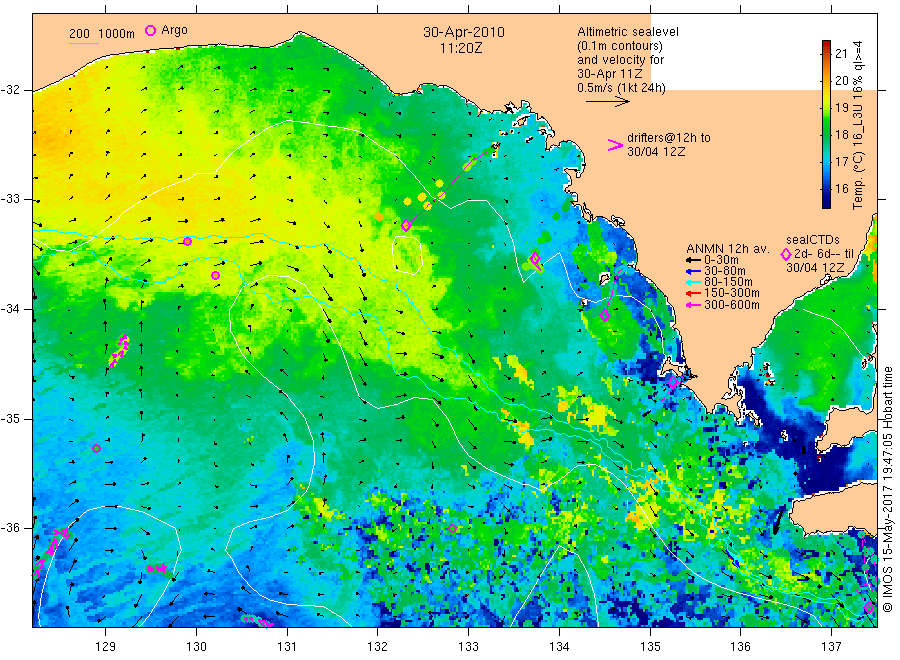Screen dimensions: 900x660
Task: Select seal CTD diamond near 135.2°E, 34.7°S
Action: click(x=673, y=382)
